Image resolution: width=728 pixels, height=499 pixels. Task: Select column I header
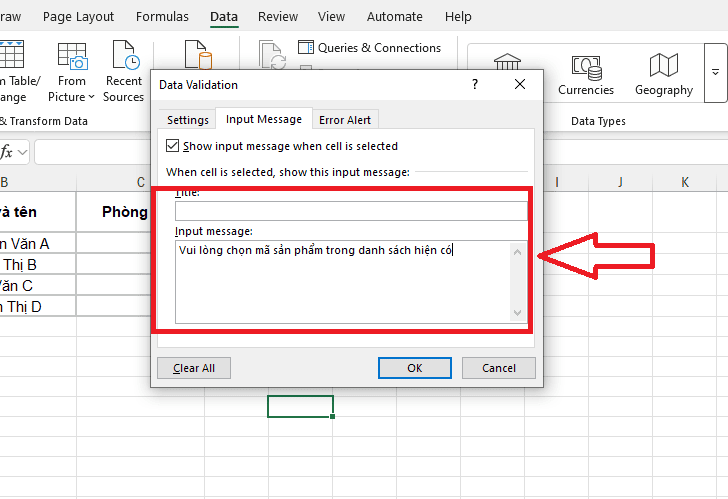click(x=557, y=182)
